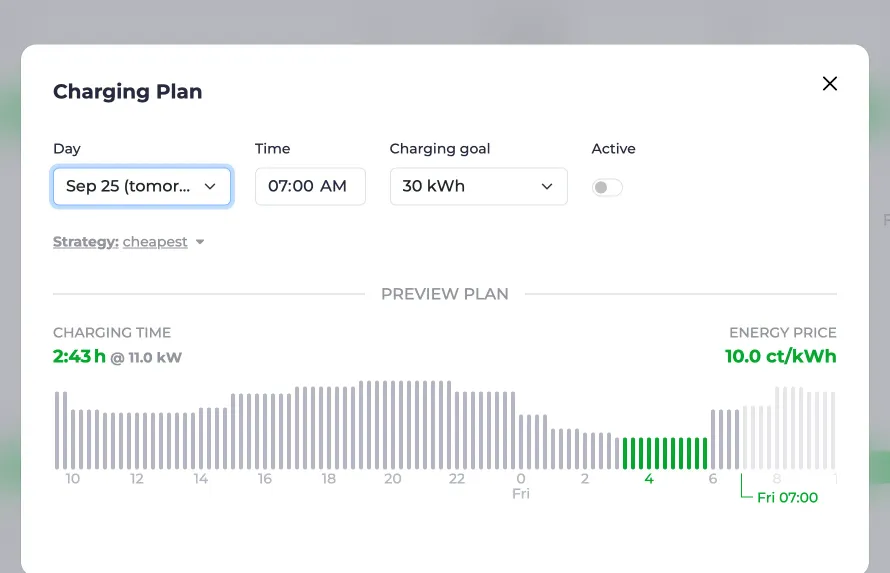Edit the 07:00 AM time field
The width and height of the screenshot is (890, 573).
pyautogui.click(x=310, y=186)
